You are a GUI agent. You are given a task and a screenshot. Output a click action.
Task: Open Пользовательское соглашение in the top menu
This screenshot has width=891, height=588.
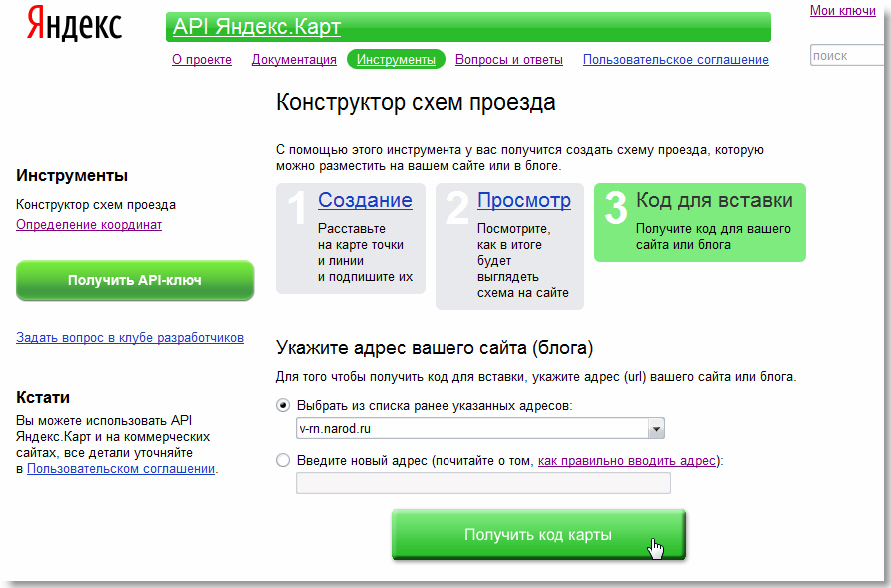676,60
